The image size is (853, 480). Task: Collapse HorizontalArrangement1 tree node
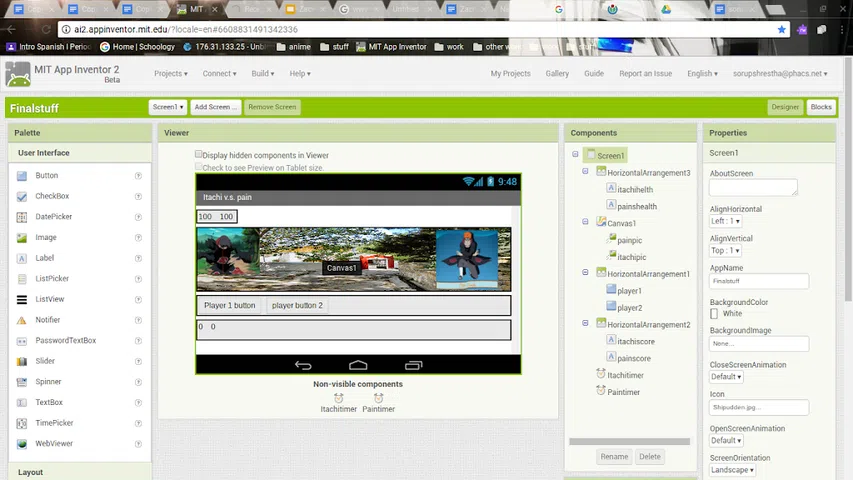pos(585,273)
